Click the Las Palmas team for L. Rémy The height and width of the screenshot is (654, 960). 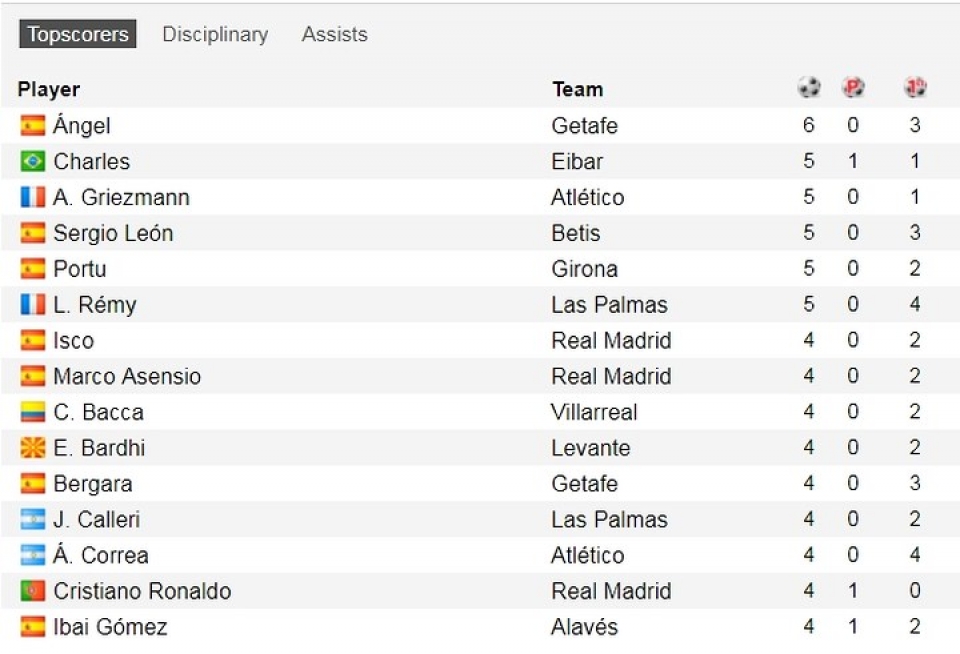[609, 305]
